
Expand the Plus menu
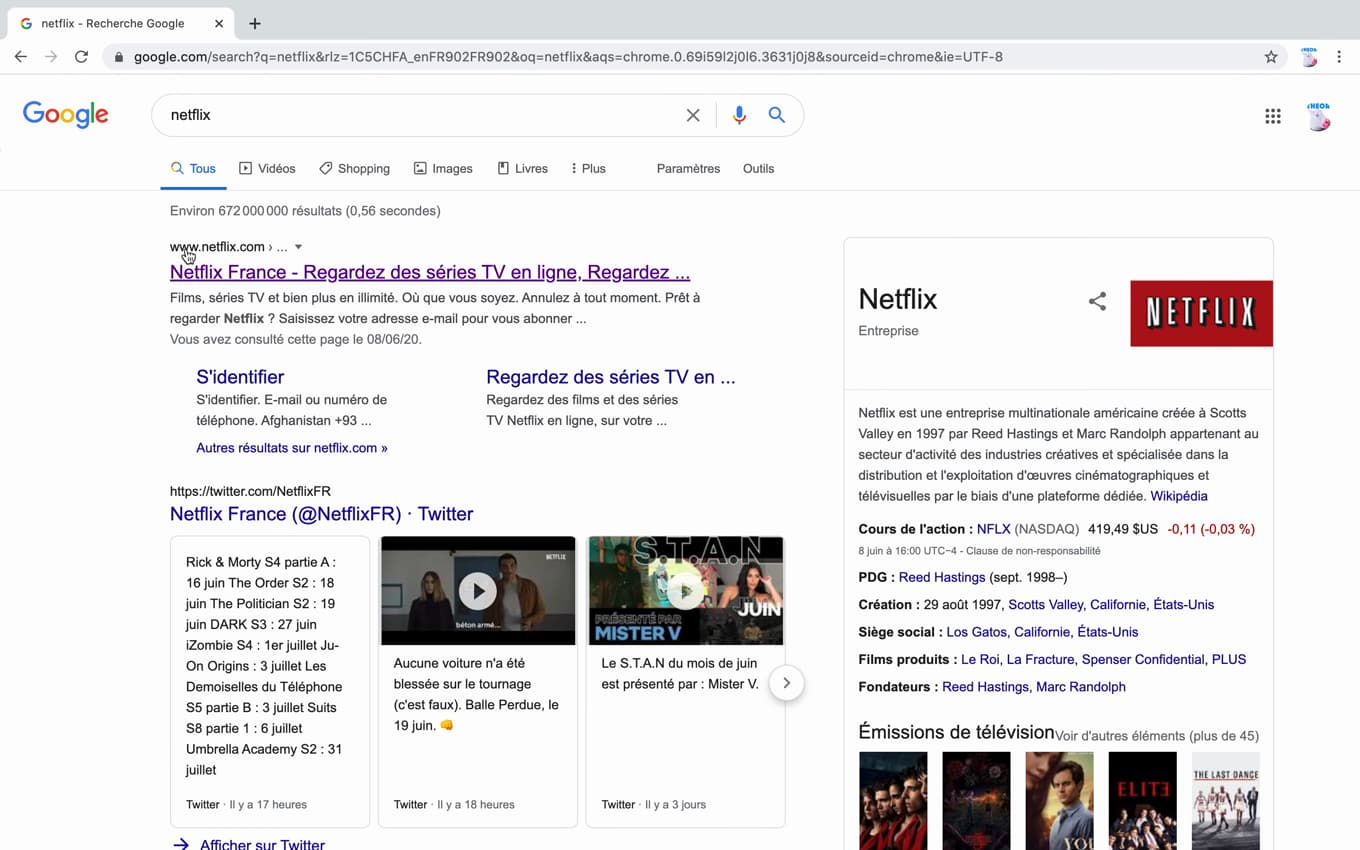[588, 169]
